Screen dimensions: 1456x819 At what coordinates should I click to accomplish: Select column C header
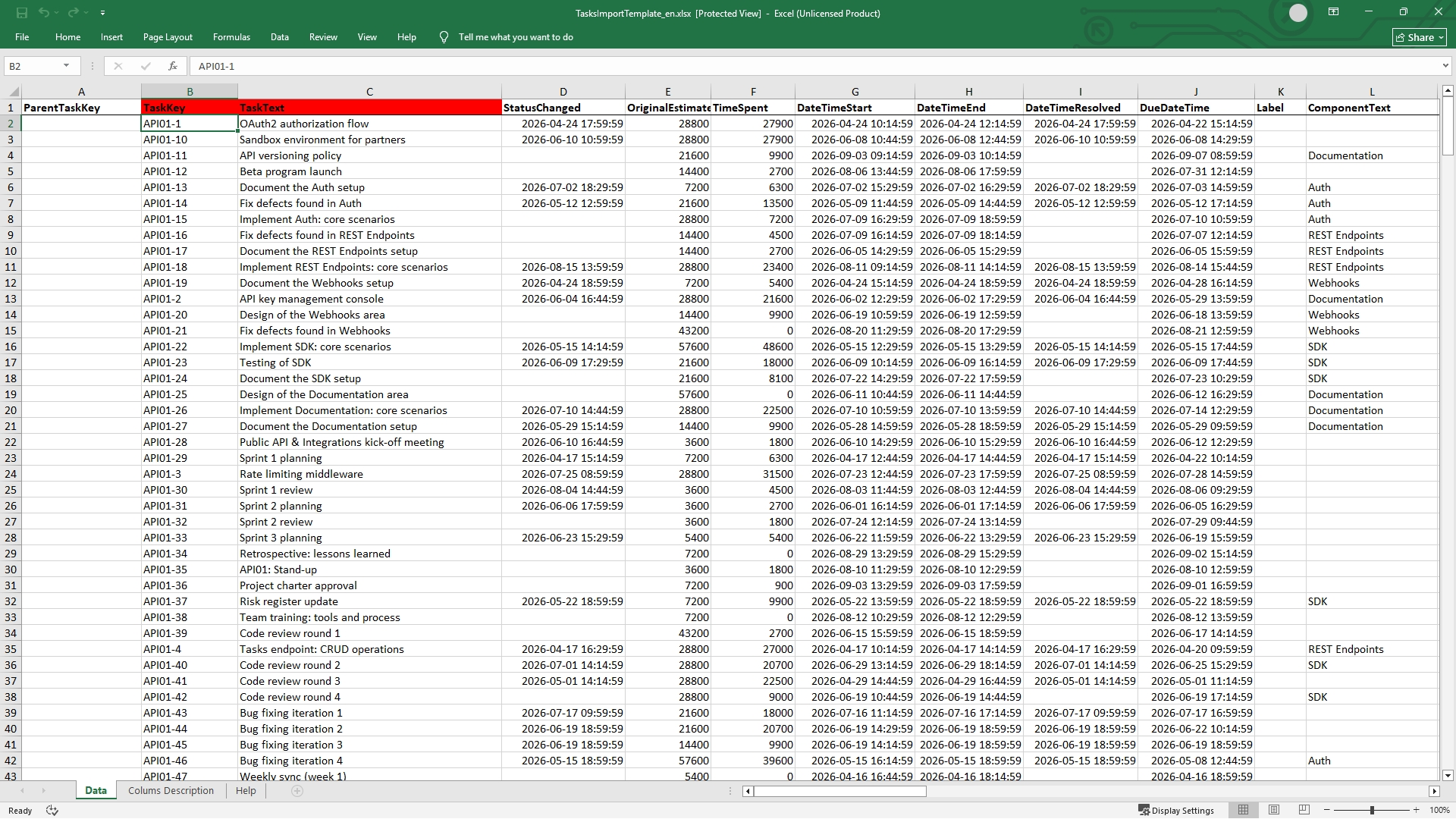click(x=369, y=92)
